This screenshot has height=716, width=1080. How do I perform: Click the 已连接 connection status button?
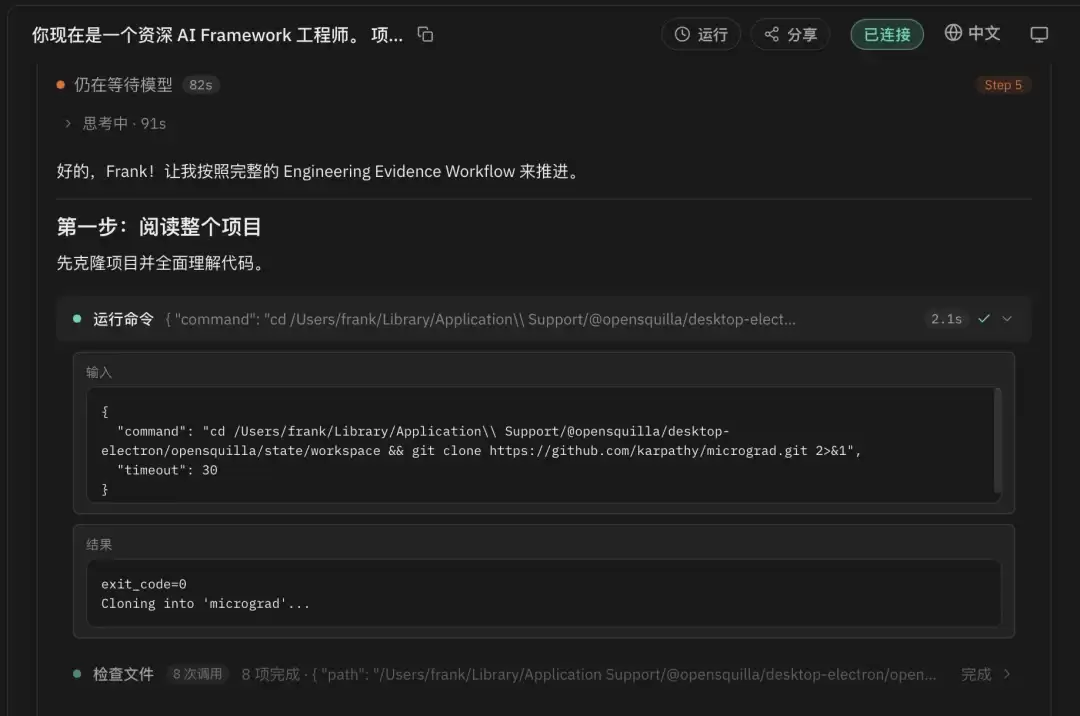pos(887,34)
